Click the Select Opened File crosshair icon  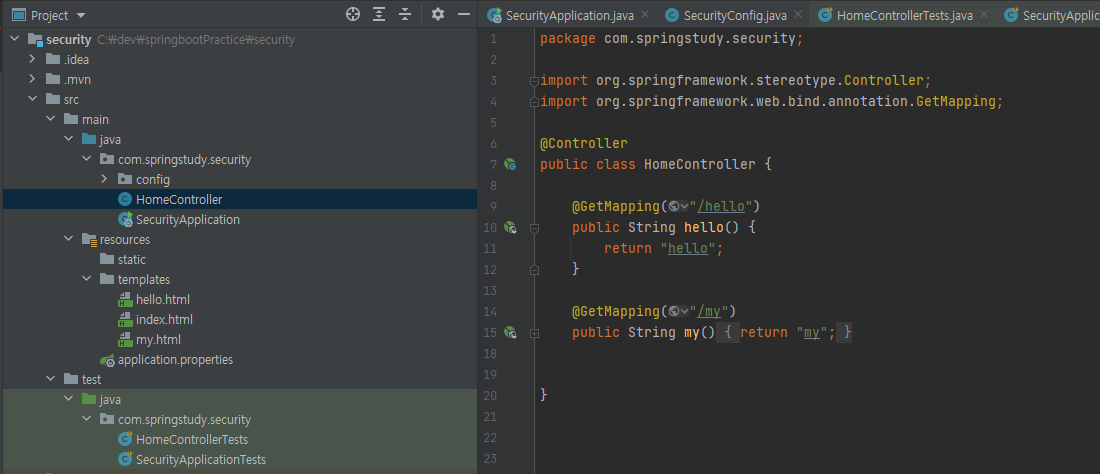coord(354,15)
